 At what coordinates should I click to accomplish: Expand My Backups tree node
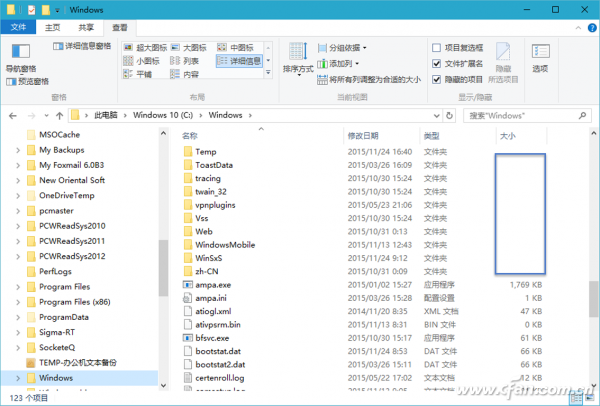pyautogui.click(x=18, y=150)
